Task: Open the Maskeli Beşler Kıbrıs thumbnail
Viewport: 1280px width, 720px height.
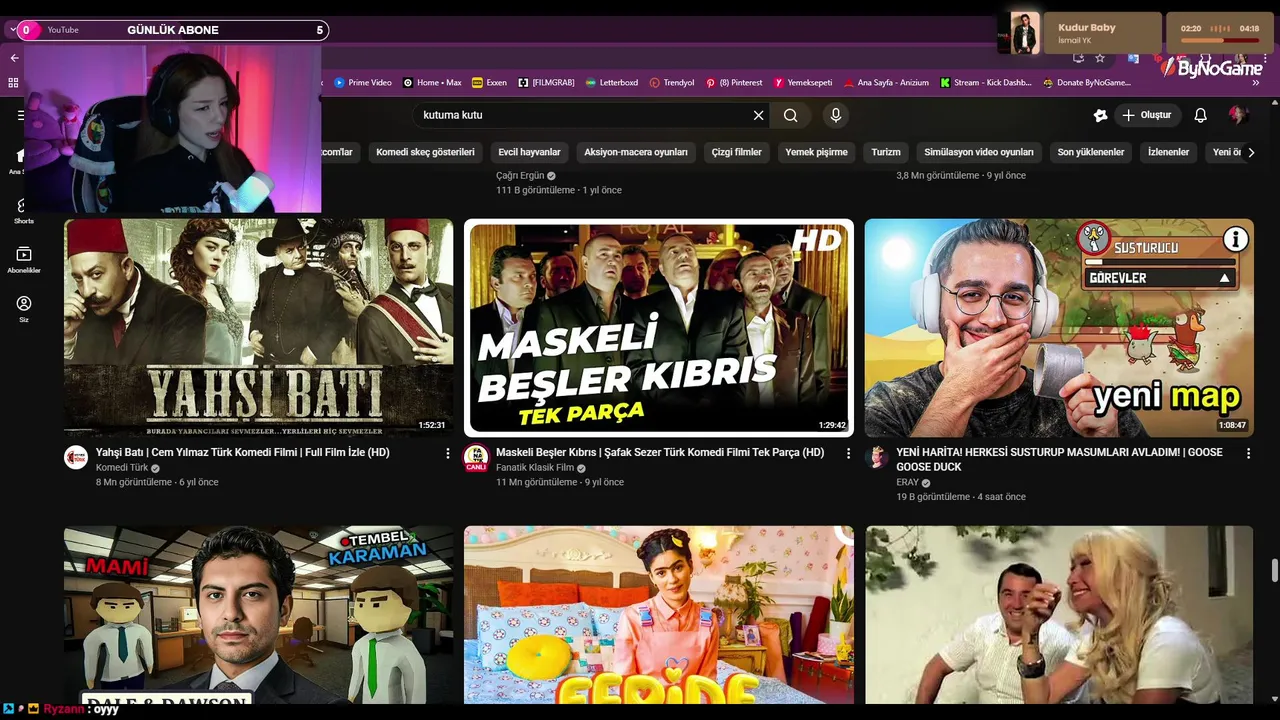Action: 659,328
